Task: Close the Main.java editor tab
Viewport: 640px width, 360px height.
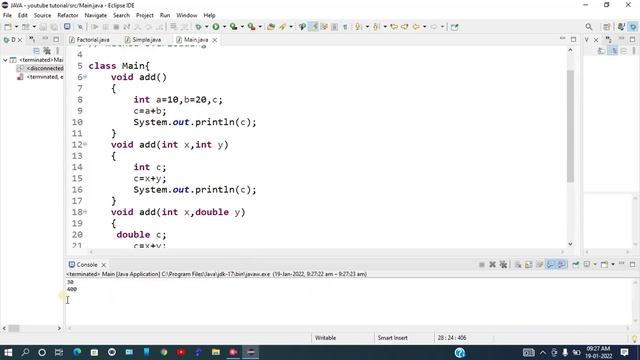Action: [215, 40]
